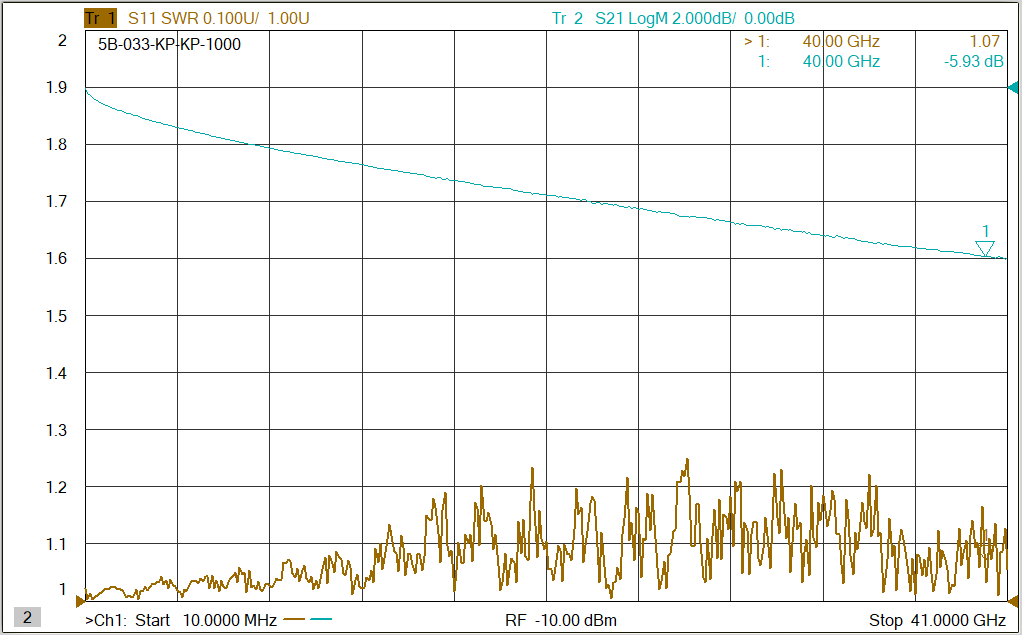Screen dimensions: 1022x635
Task: Click the teal trace legend line in status bar
Action: [321, 620]
